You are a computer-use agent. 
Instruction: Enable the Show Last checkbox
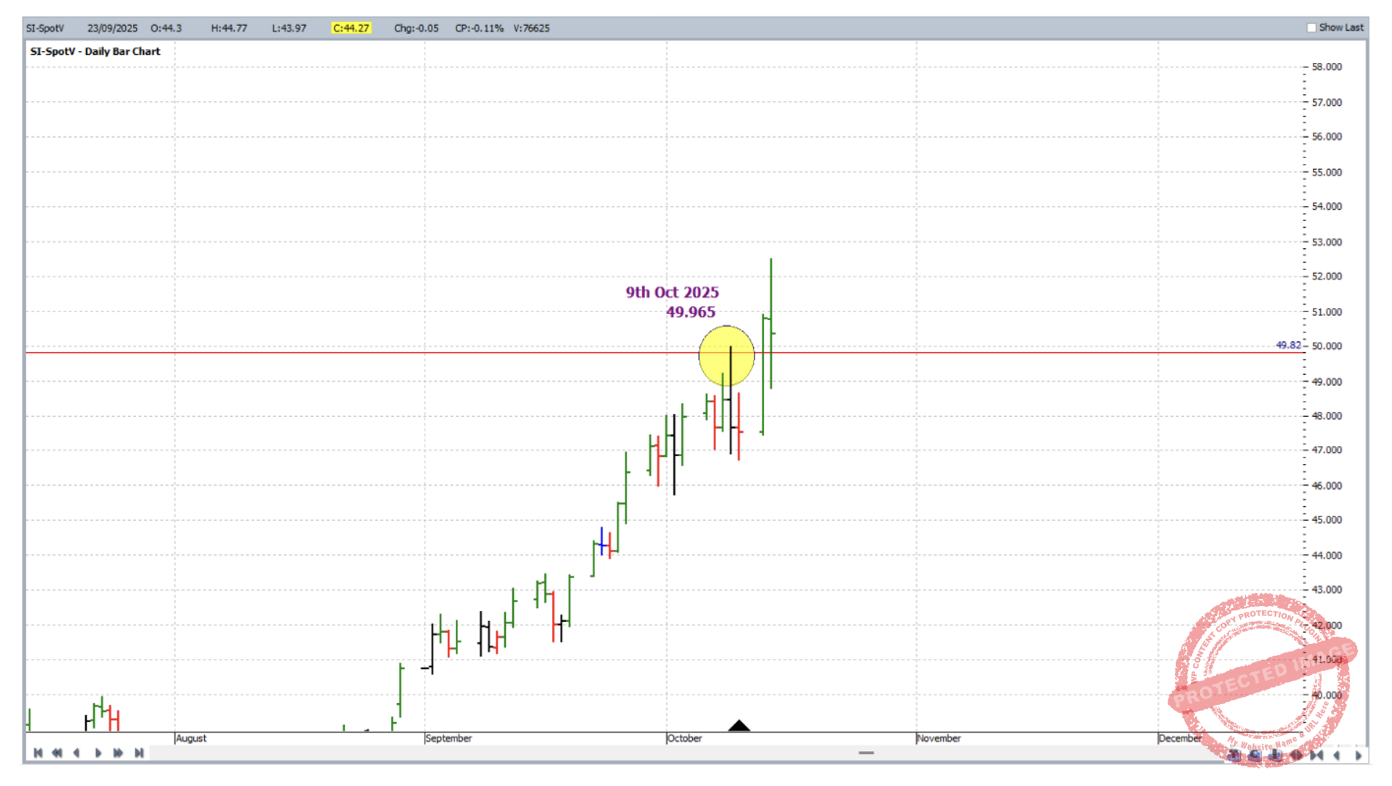click(x=1312, y=28)
